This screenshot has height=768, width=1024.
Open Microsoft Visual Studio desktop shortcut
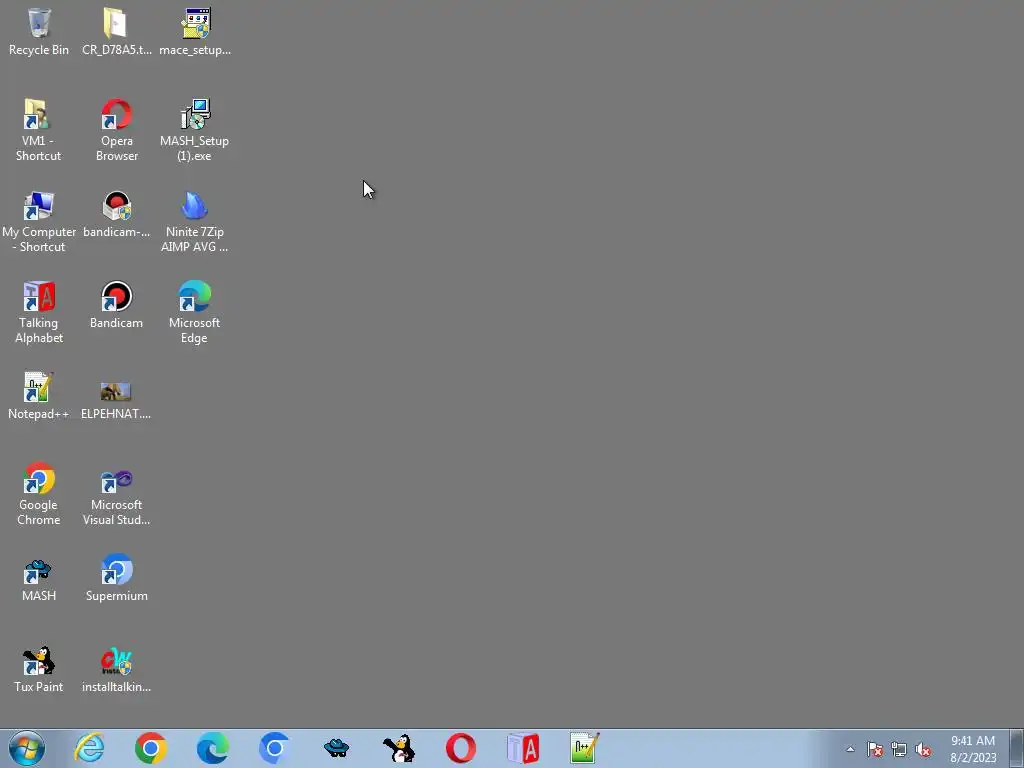point(116,494)
